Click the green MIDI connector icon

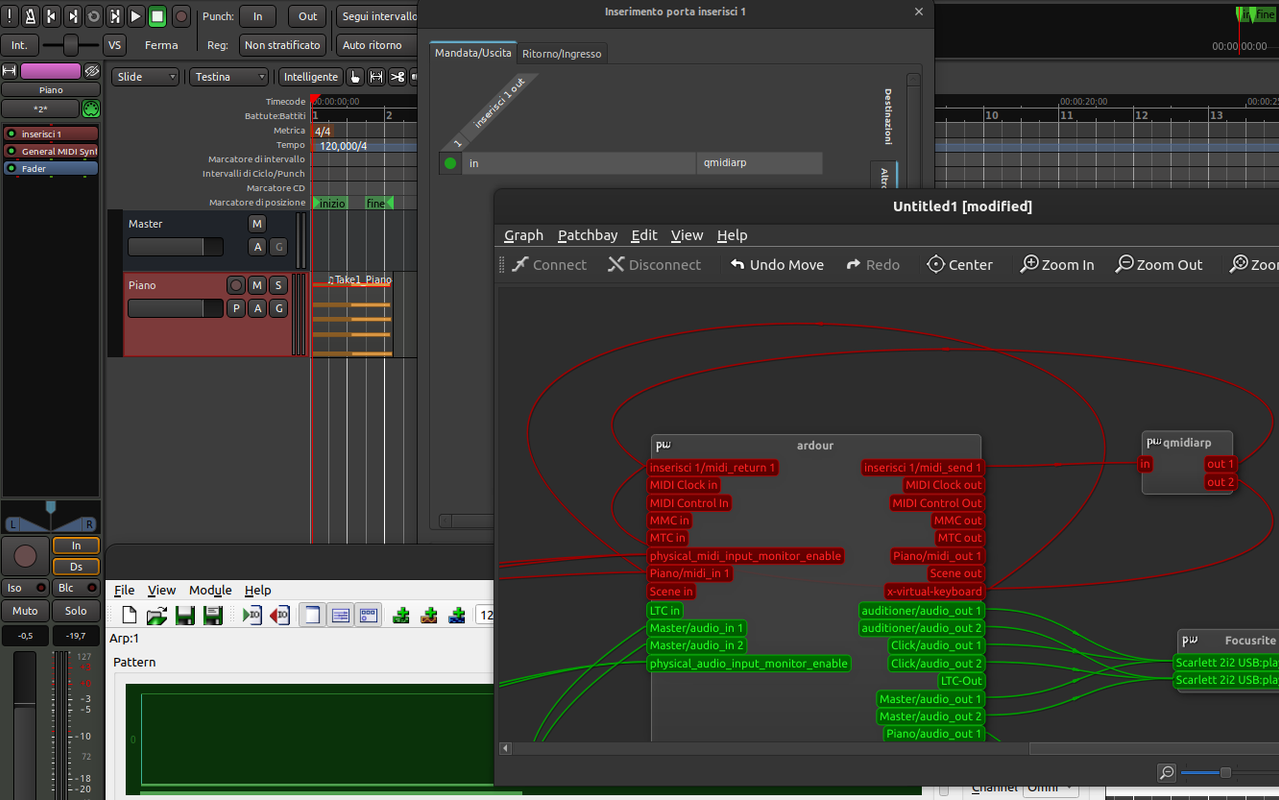(91, 109)
